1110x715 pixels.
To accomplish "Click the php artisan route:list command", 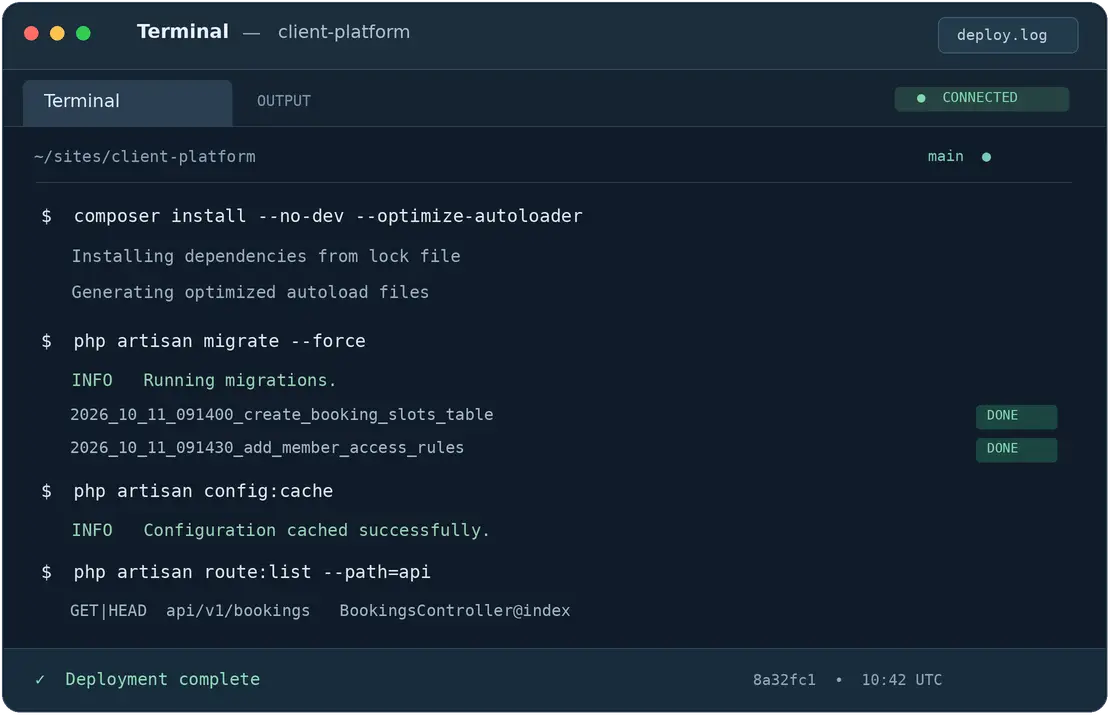I will click(252, 572).
